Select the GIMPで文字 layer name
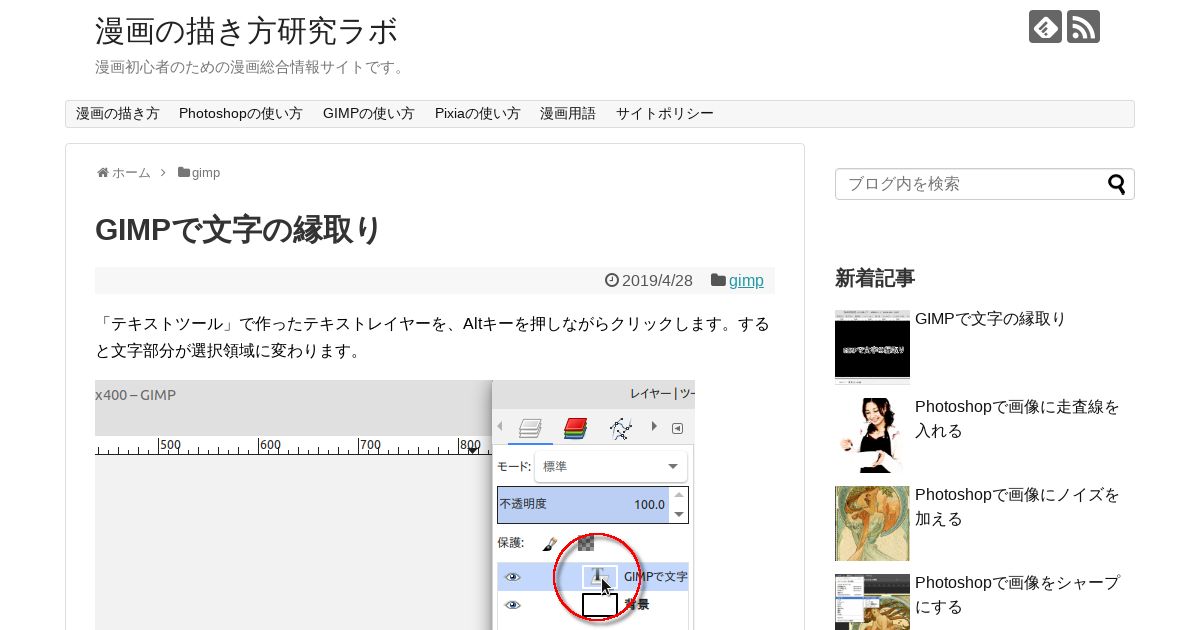 click(x=655, y=577)
